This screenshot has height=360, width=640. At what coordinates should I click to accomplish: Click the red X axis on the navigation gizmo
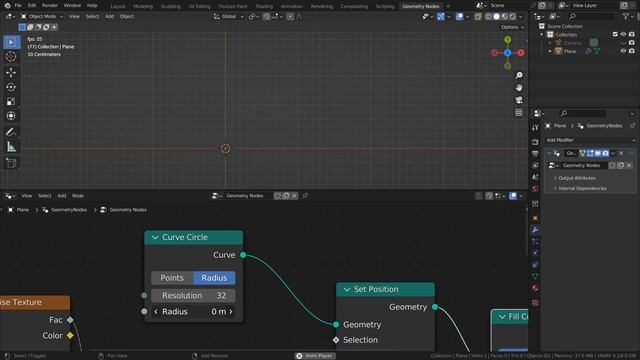[x=521, y=53]
